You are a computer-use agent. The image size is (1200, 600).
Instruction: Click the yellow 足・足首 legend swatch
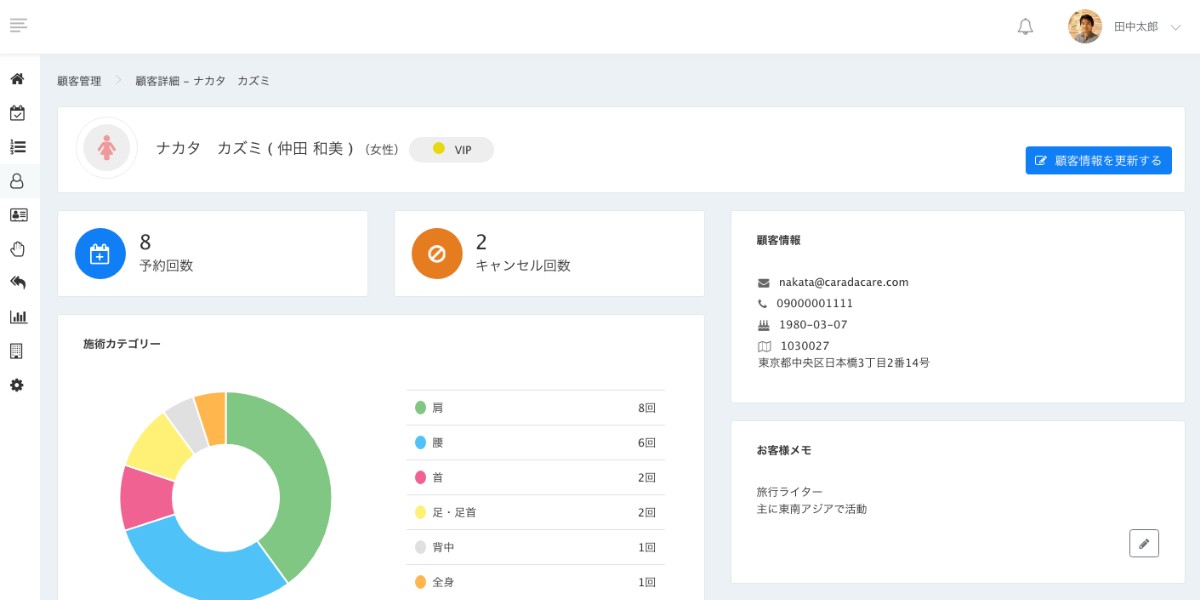421,512
